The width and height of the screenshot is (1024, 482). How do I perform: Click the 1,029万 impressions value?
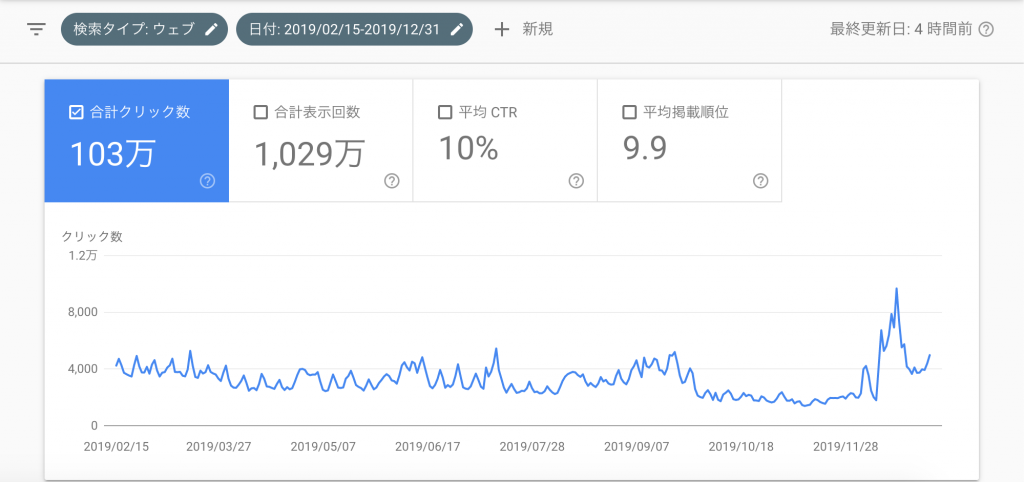coord(309,155)
